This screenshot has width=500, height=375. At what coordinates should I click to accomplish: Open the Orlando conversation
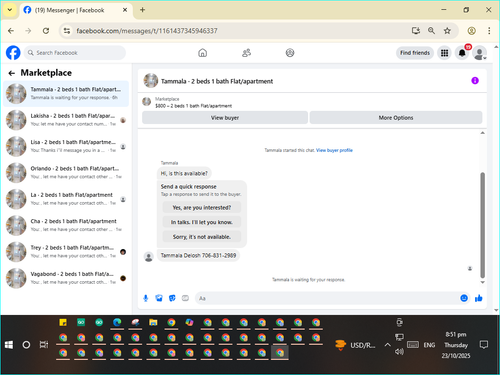click(x=66, y=173)
